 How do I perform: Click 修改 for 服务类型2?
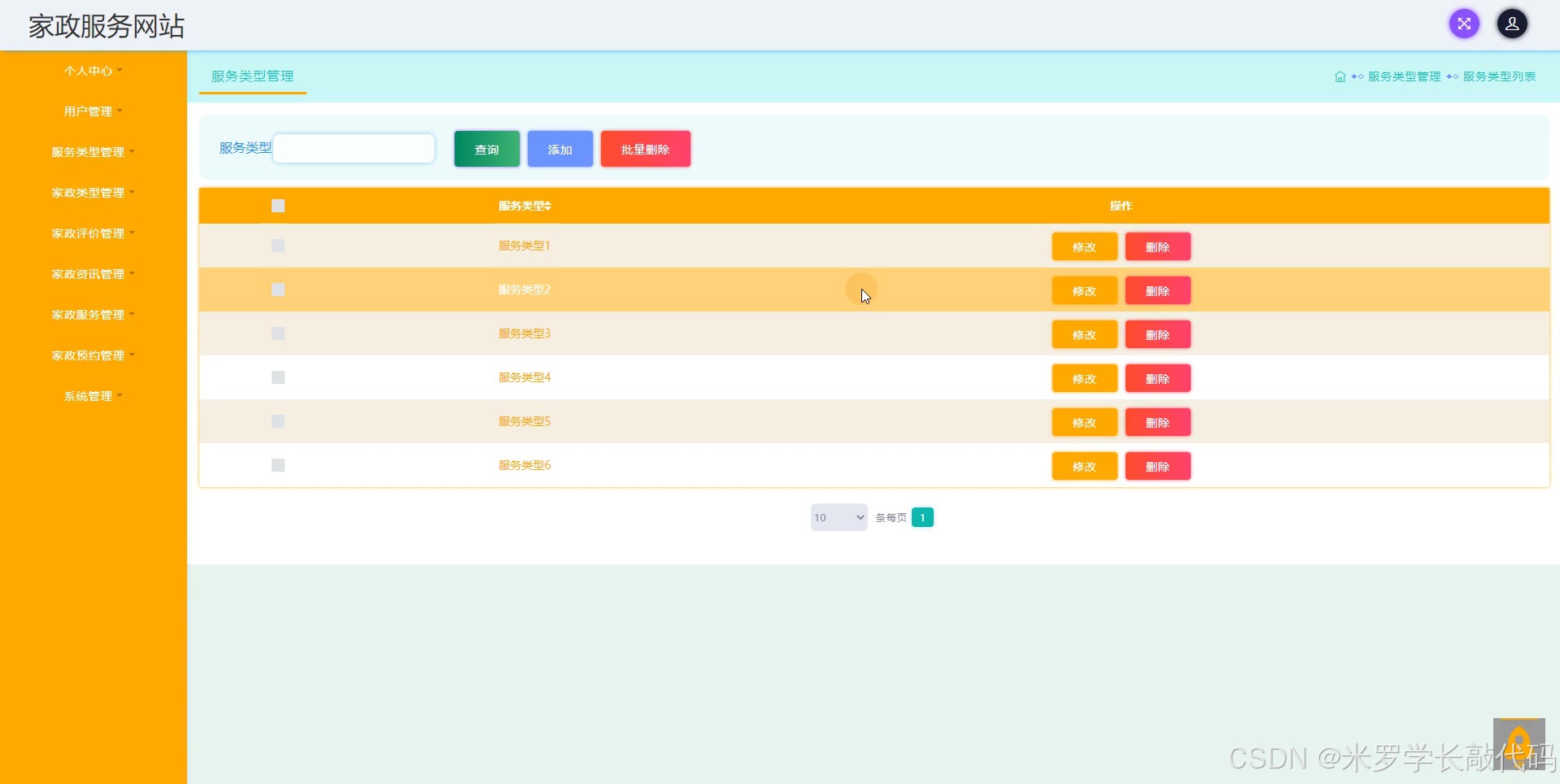coord(1084,290)
